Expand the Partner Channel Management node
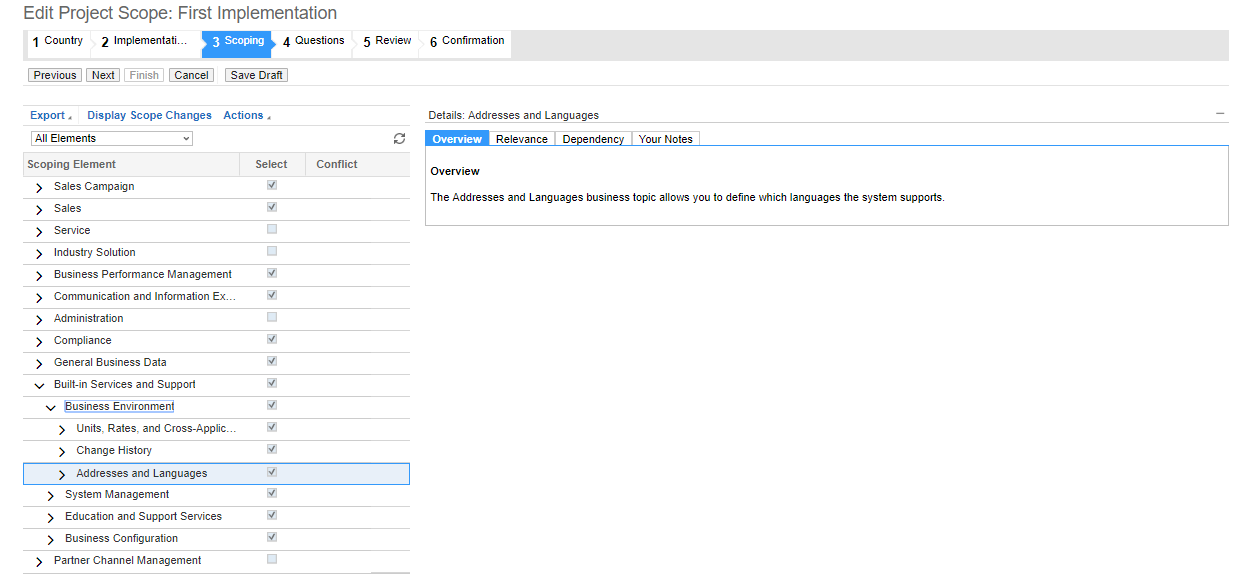1247x583 pixels. [x=39, y=561]
